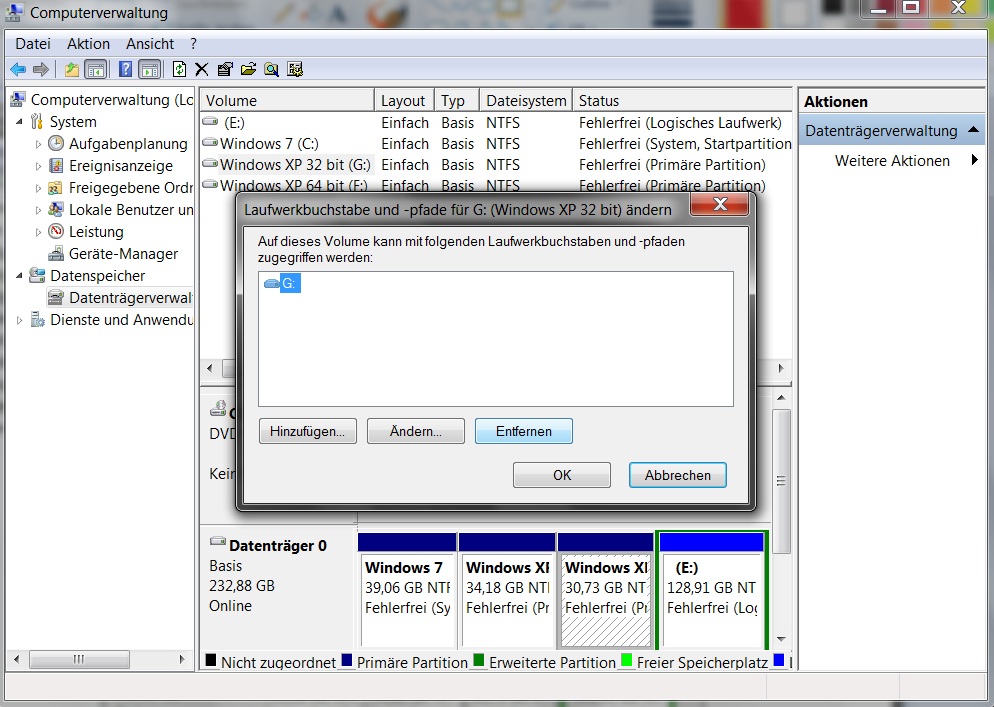The height and width of the screenshot is (707, 994).
Task: Click the left tree pane horizontal scrollbar thumb
Action: 79,659
